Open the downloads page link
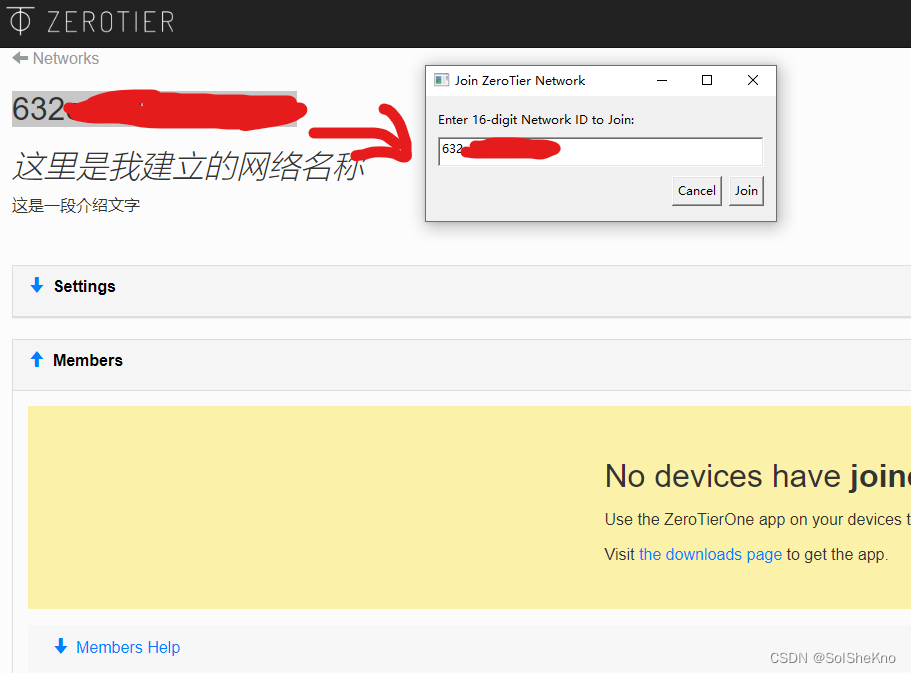The image size is (911, 673). pyautogui.click(x=710, y=554)
